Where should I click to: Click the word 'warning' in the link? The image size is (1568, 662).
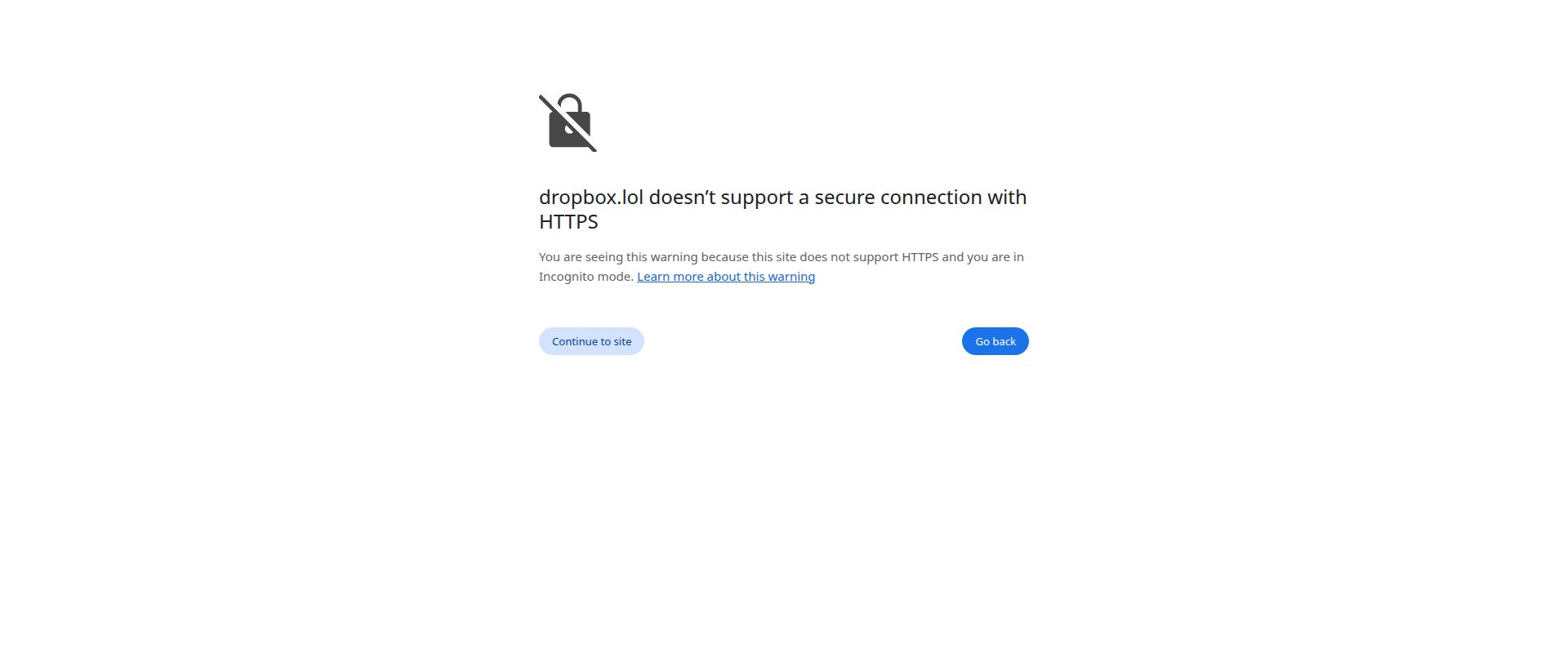tap(791, 277)
